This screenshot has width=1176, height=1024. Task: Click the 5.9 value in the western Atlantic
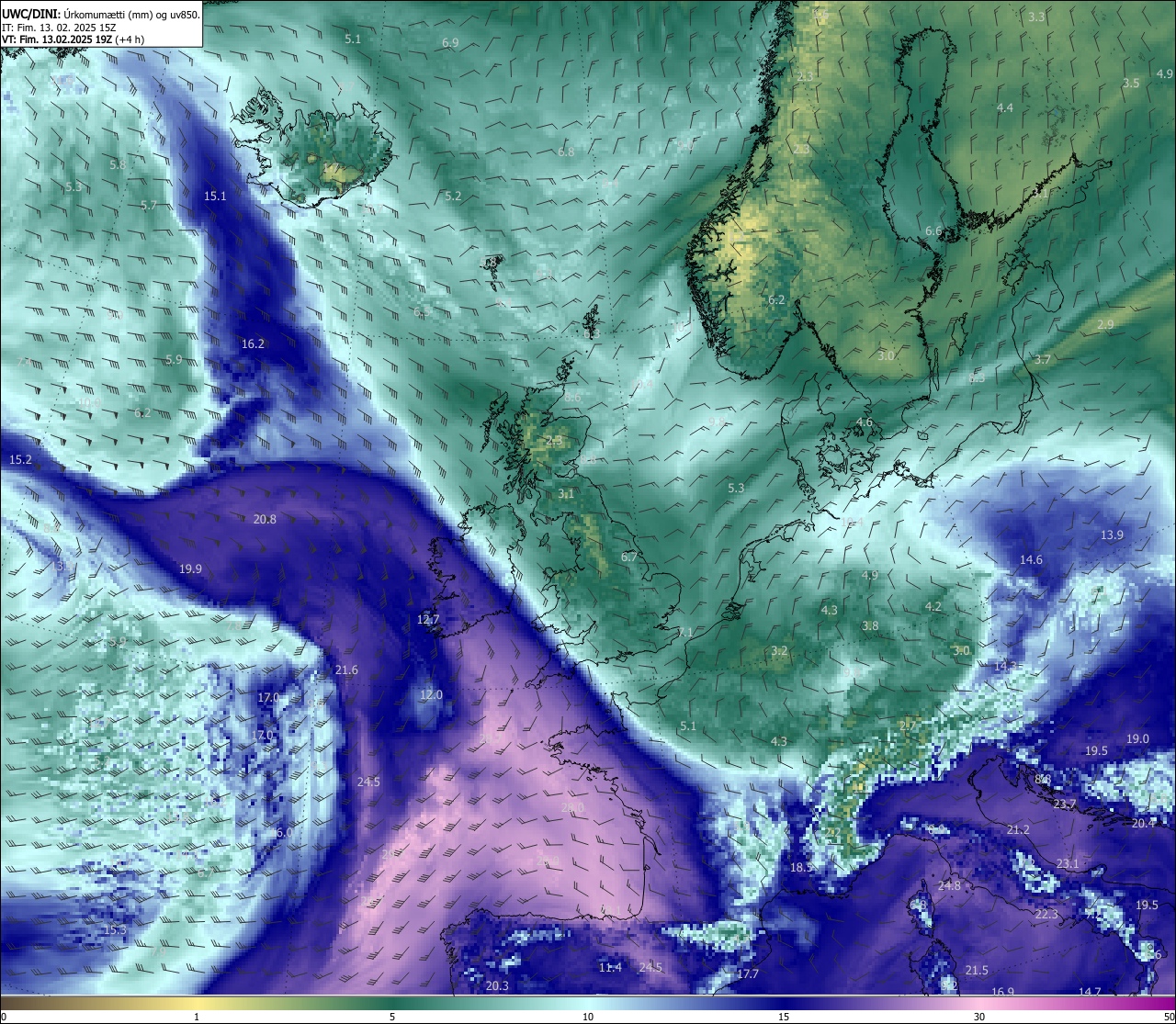pyautogui.click(x=174, y=359)
